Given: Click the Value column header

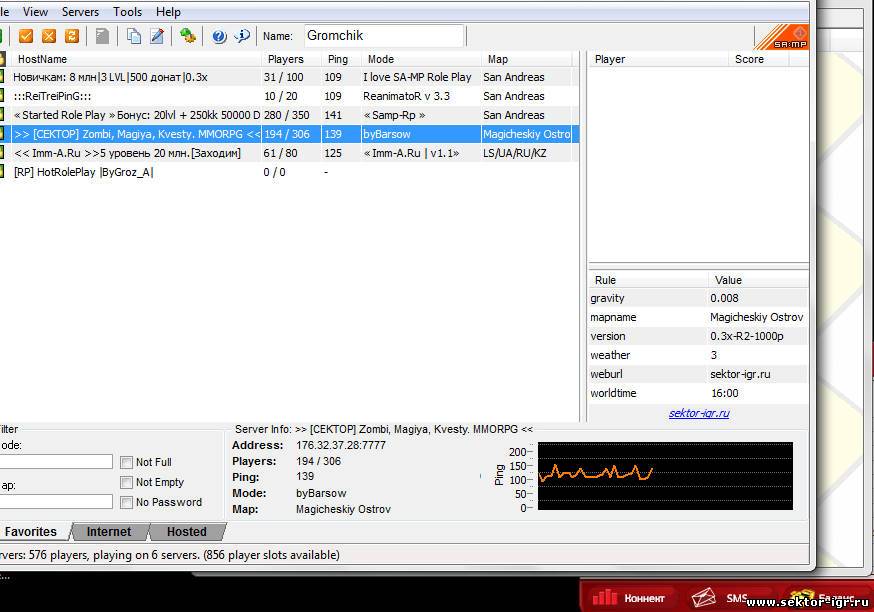Looking at the screenshot, I should point(758,280).
